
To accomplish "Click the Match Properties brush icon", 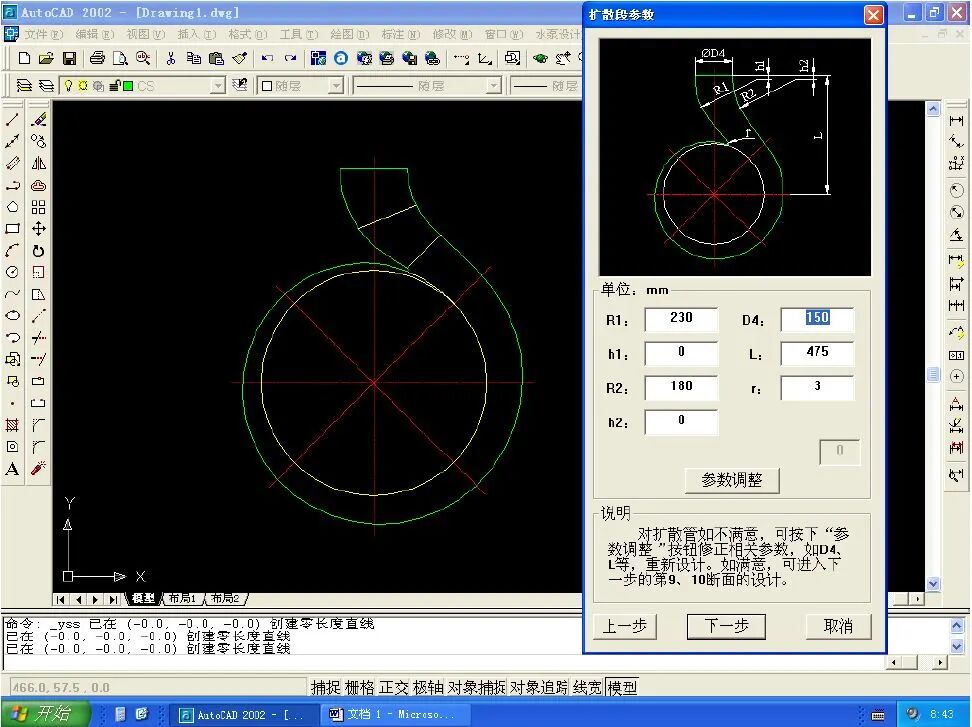I will (x=239, y=58).
